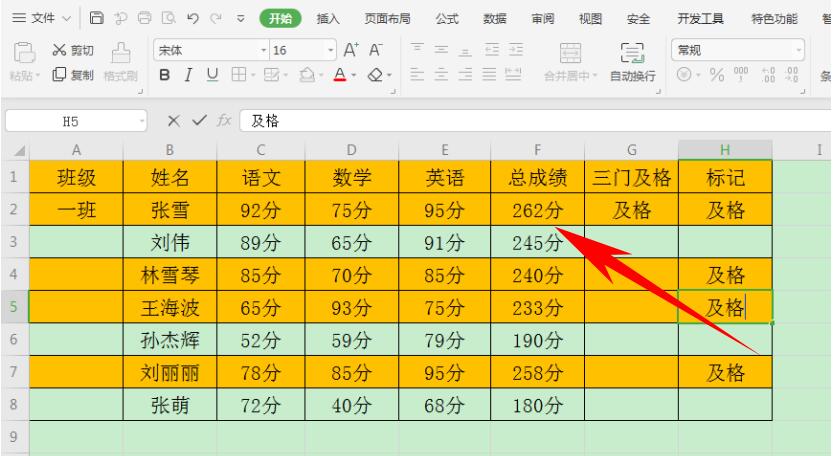Click the top align icon
Image resolution: width=833 pixels, height=456 pixels.
click(x=417, y=49)
